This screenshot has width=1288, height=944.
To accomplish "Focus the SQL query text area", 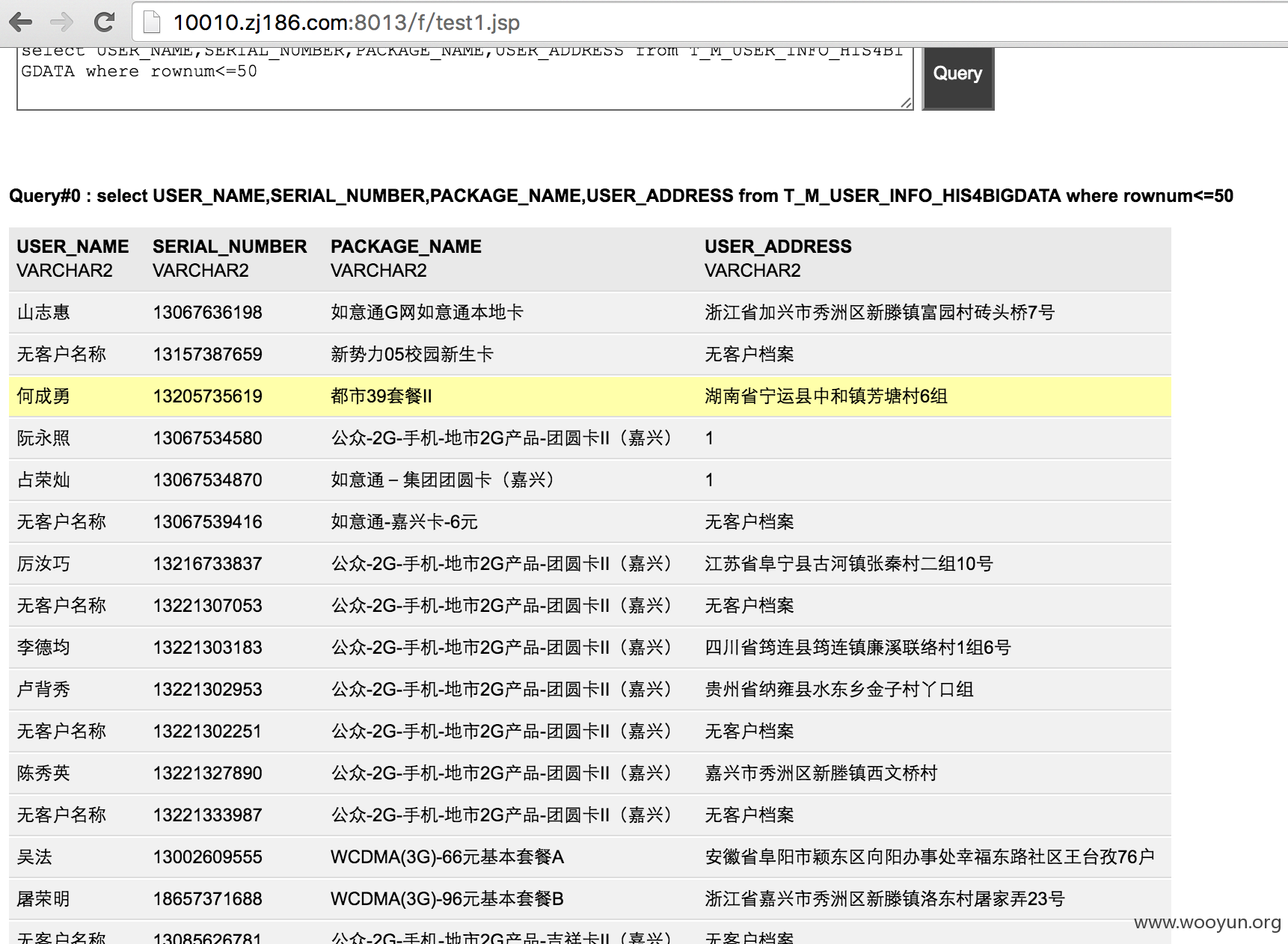I will pos(465,79).
